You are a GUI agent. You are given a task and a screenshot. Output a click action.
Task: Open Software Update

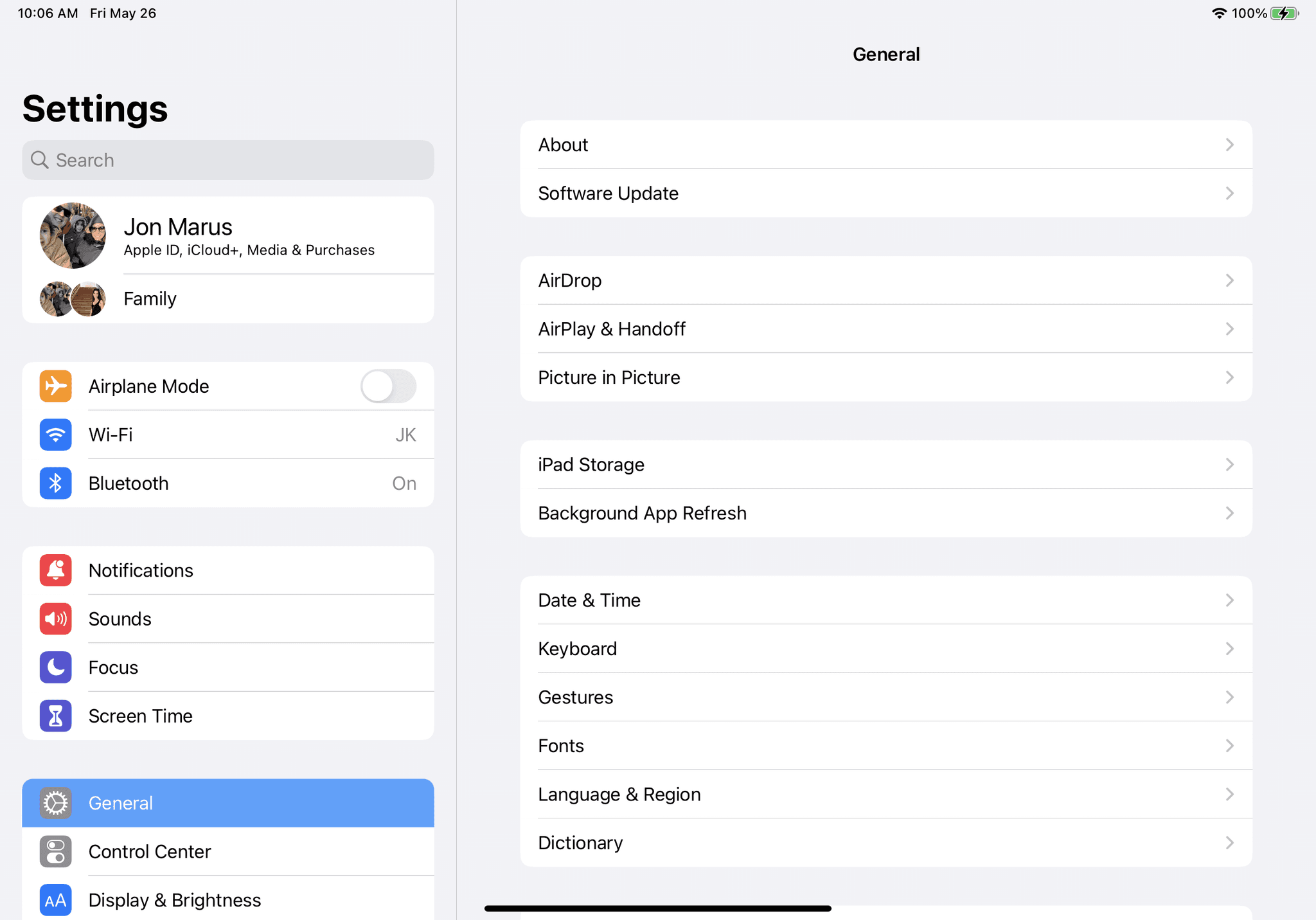pos(886,193)
